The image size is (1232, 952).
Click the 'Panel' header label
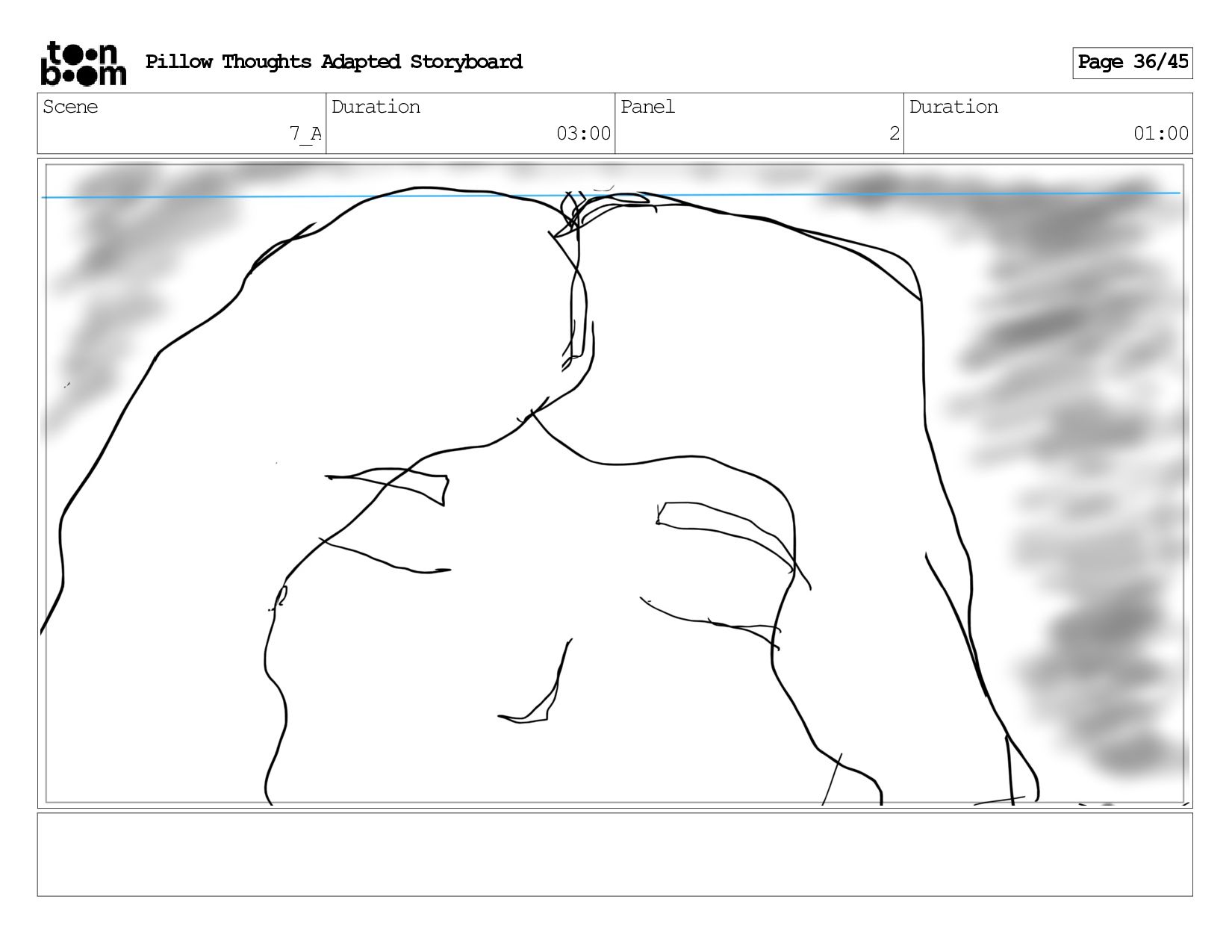click(x=647, y=107)
